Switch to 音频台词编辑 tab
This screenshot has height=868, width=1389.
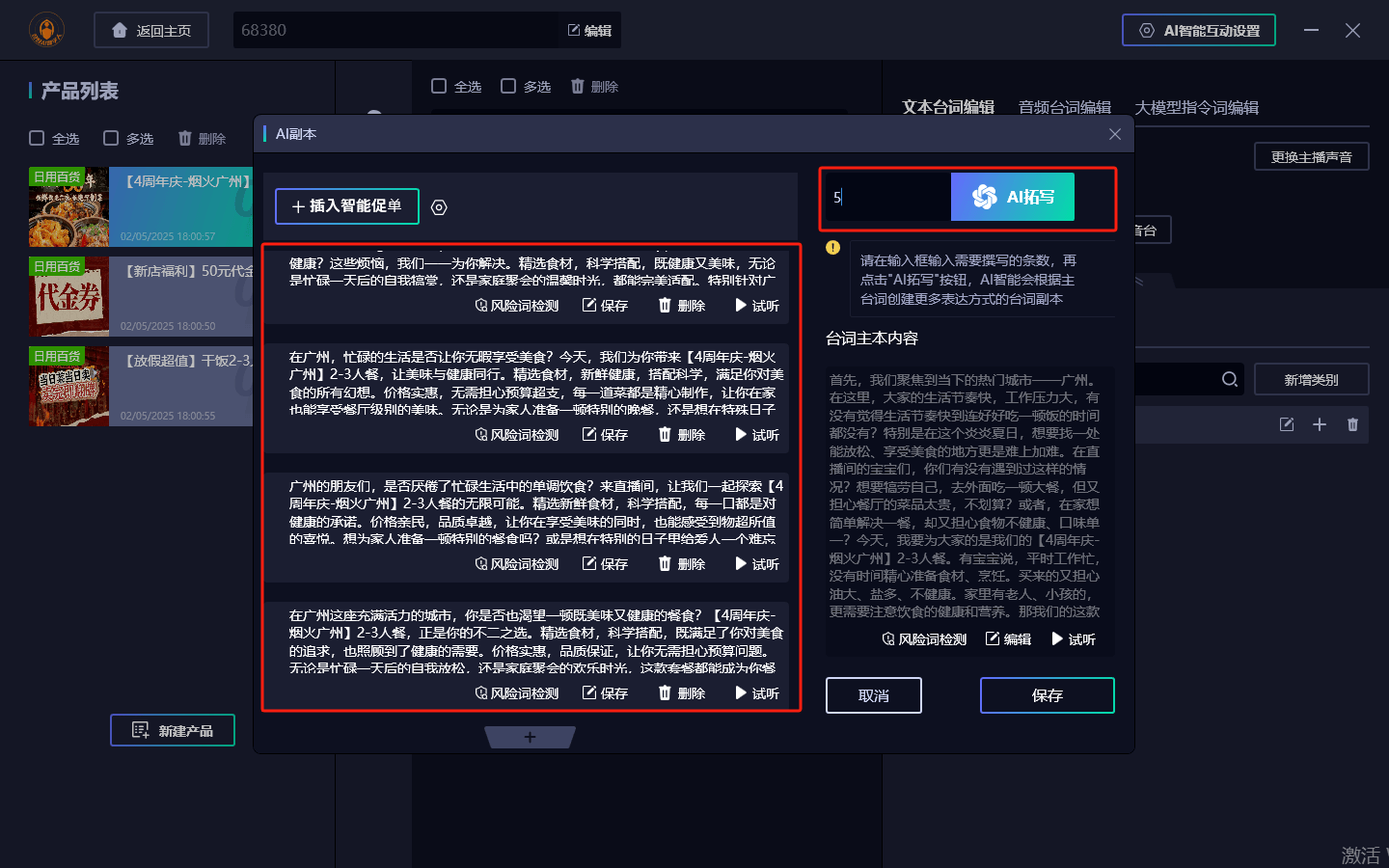pyautogui.click(x=1064, y=107)
